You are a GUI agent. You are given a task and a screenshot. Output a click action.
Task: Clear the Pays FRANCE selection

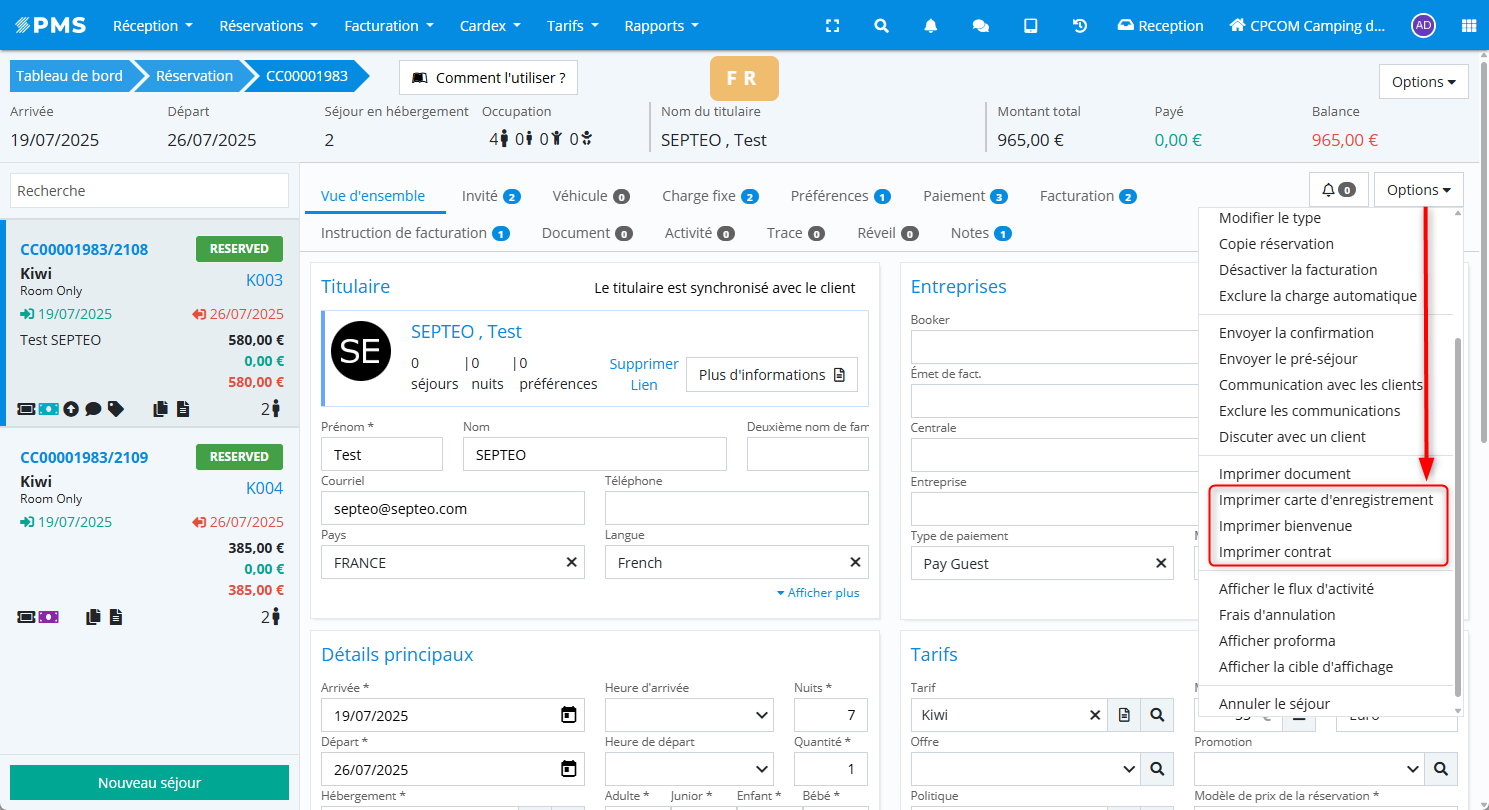(x=572, y=563)
